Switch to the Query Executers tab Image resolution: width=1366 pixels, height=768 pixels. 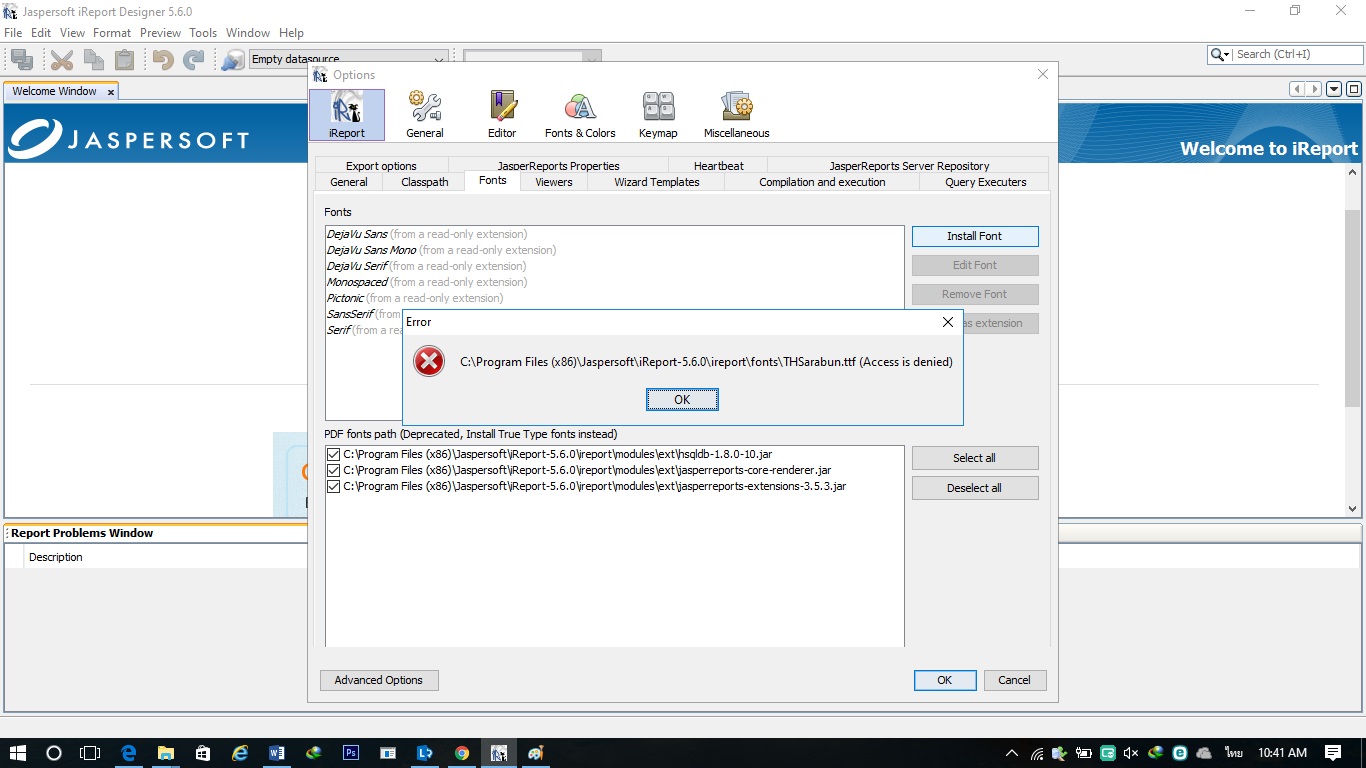pyautogui.click(x=986, y=182)
